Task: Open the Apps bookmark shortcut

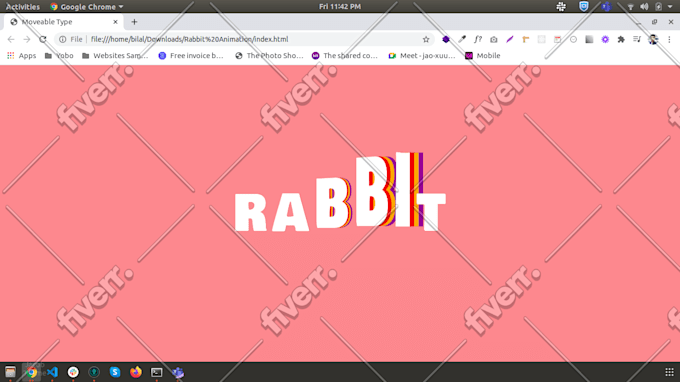Action: coord(21,56)
